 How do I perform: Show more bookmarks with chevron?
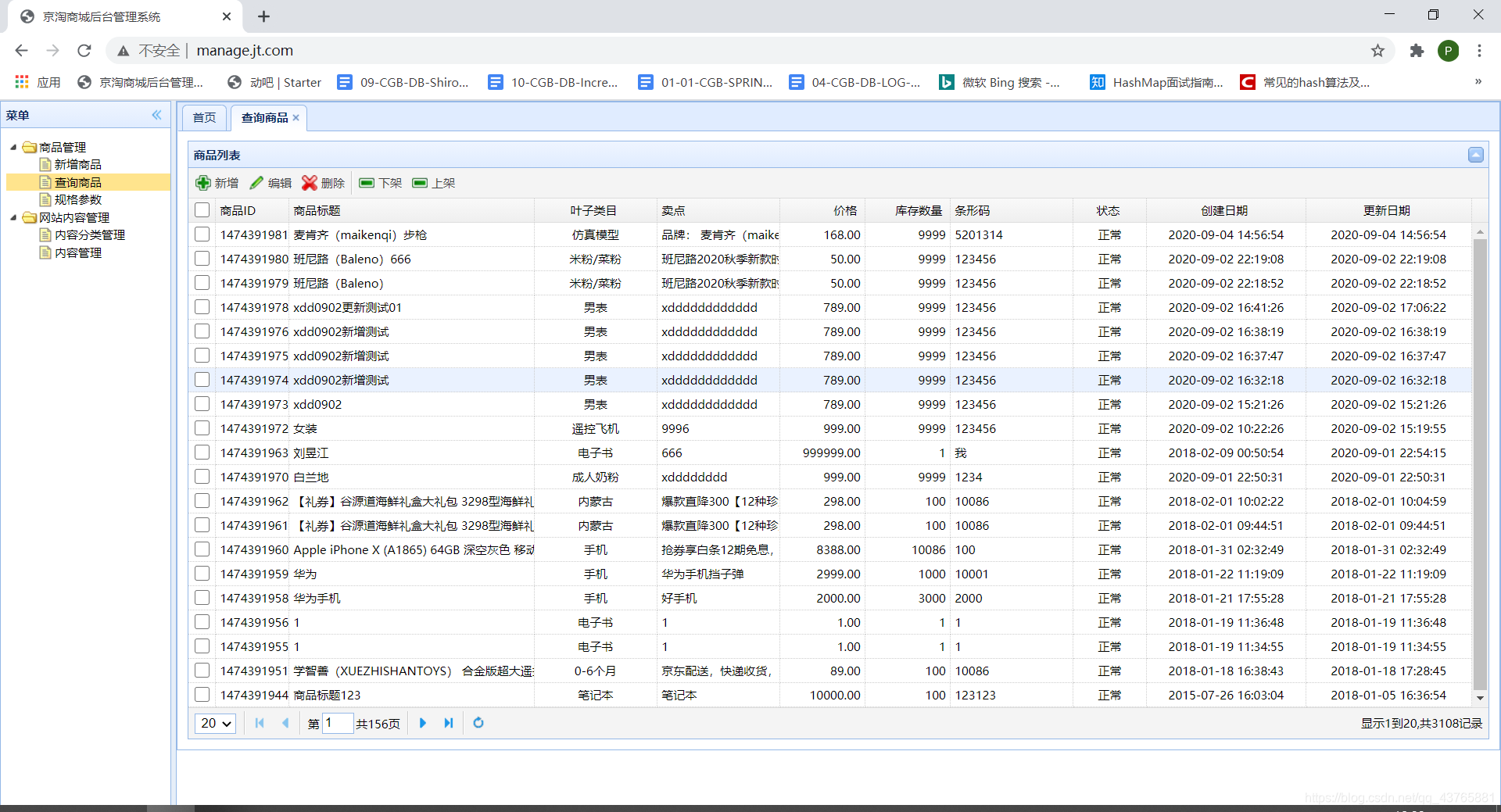click(x=1478, y=81)
